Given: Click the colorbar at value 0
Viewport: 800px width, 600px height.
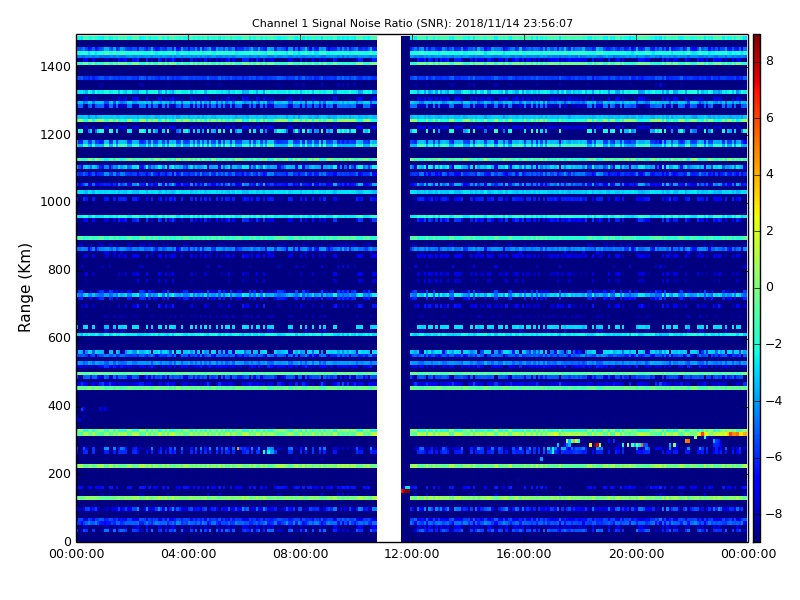Looking at the screenshot, I should click(757, 288).
